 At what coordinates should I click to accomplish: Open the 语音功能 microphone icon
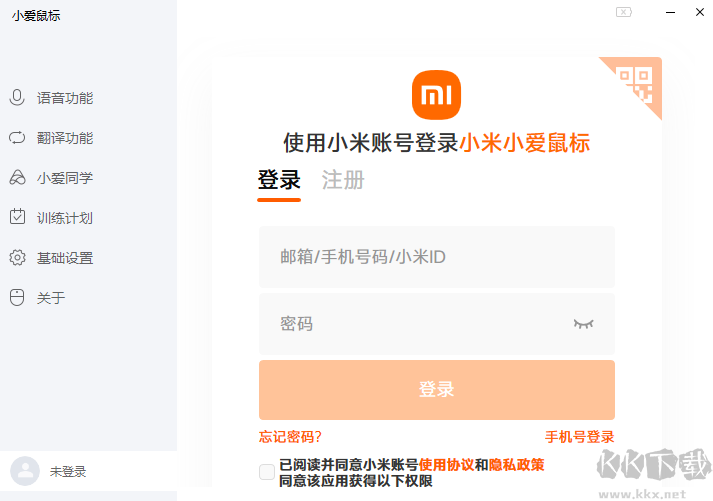click(17, 98)
